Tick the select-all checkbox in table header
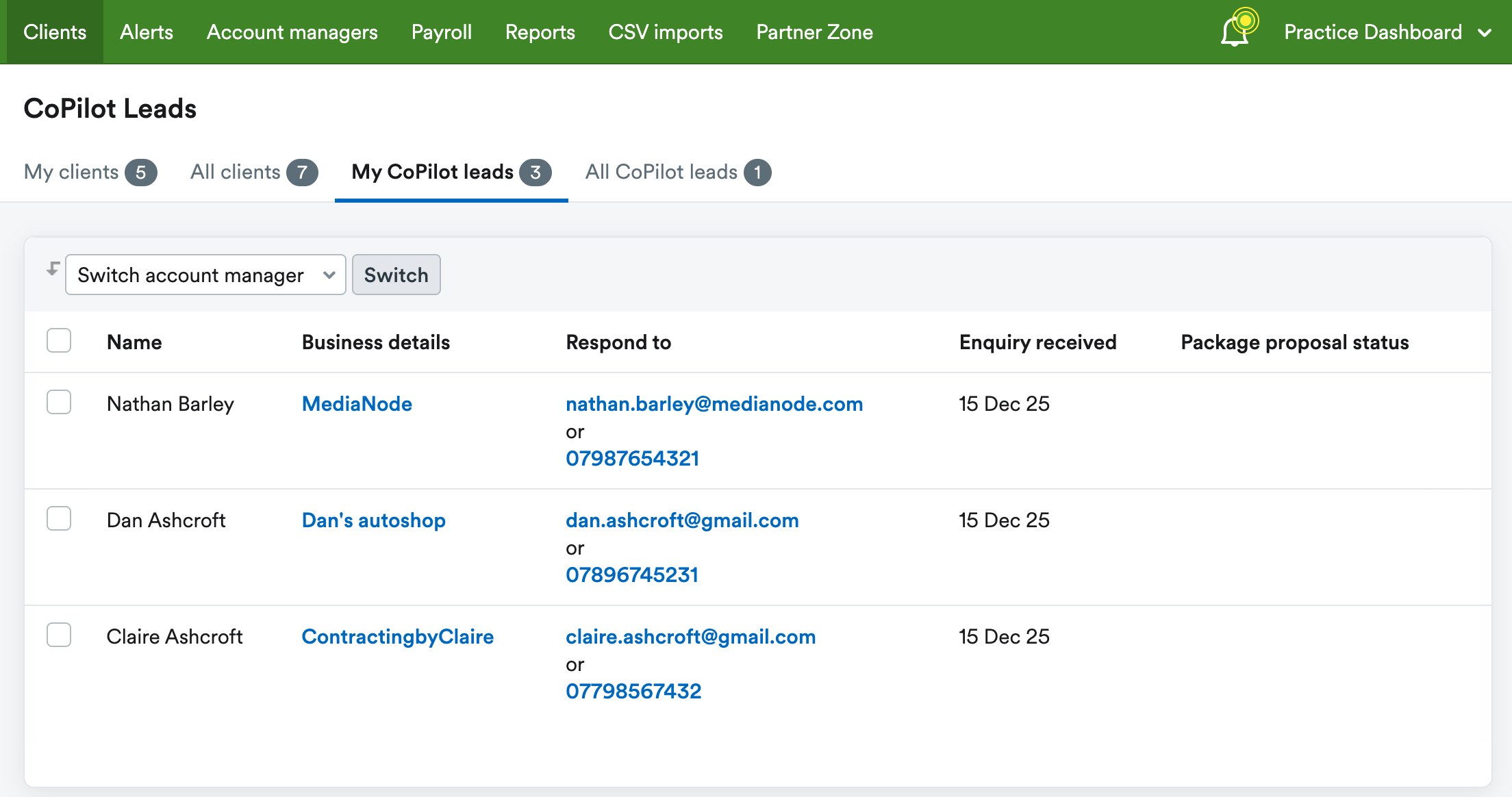The width and height of the screenshot is (1512, 797). coord(59,340)
